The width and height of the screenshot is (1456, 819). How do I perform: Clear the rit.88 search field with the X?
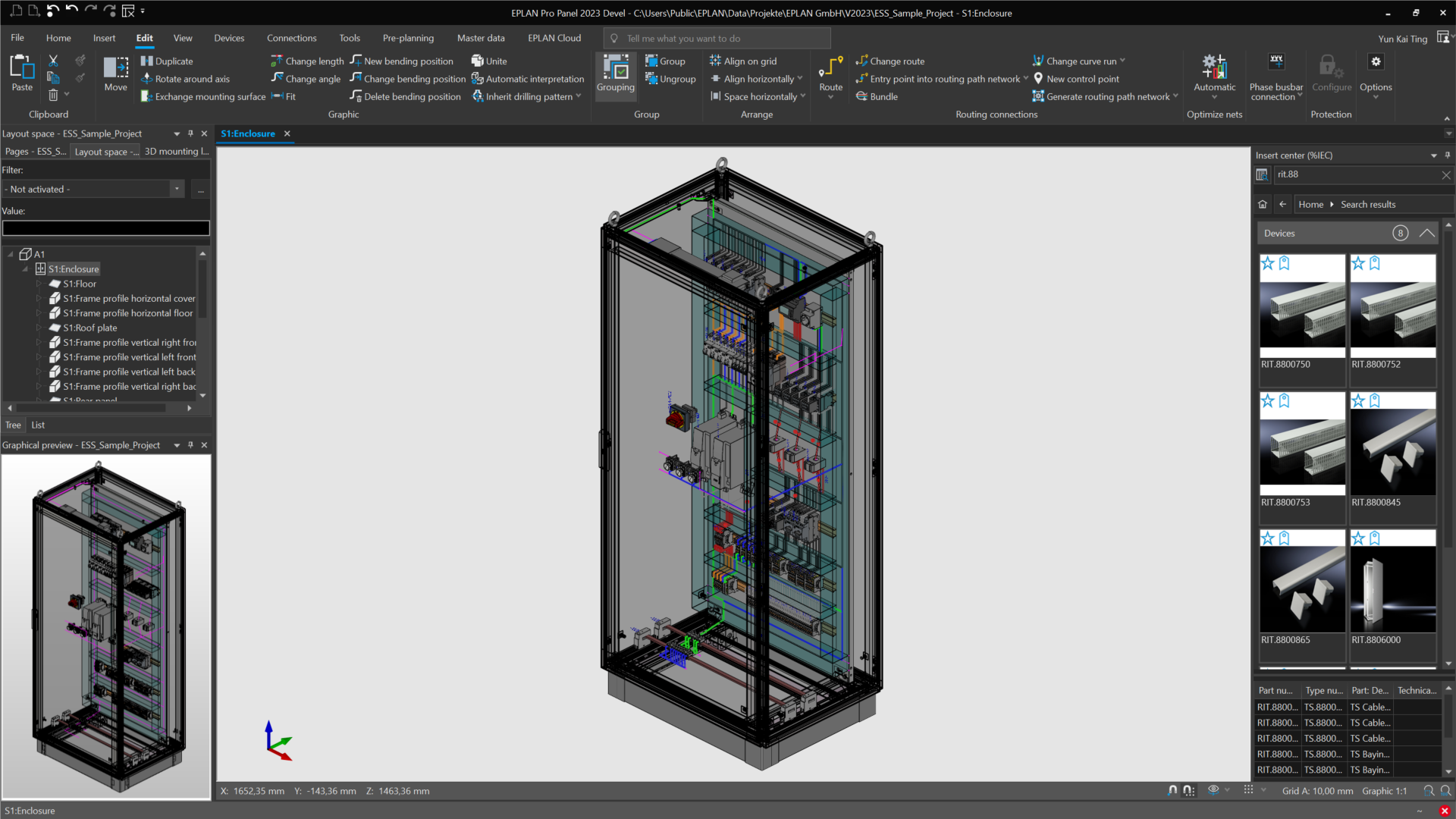click(x=1446, y=174)
